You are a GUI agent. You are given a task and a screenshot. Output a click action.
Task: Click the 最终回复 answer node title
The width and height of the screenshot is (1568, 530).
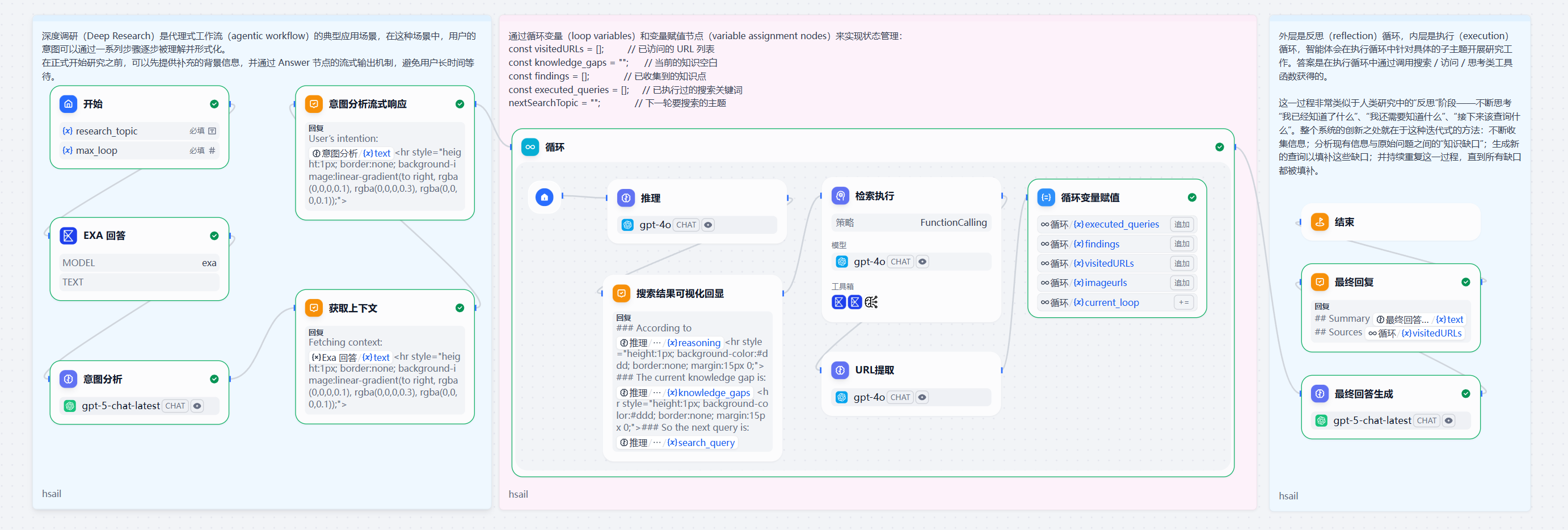1354,282
